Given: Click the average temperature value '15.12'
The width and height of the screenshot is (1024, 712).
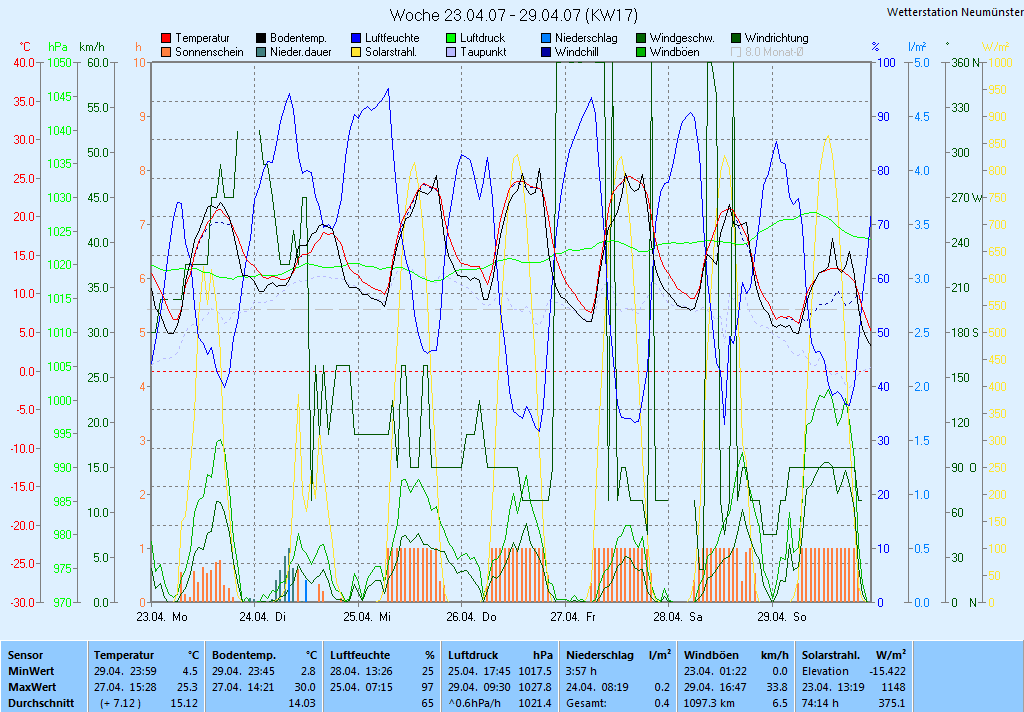Looking at the screenshot, I should 184,704.
